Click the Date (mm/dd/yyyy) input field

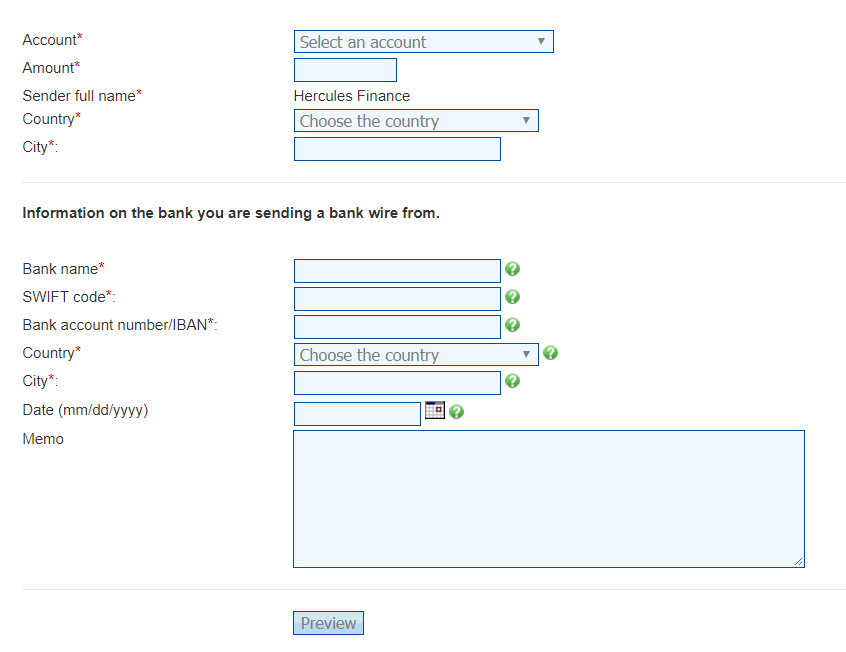tap(357, 414)
